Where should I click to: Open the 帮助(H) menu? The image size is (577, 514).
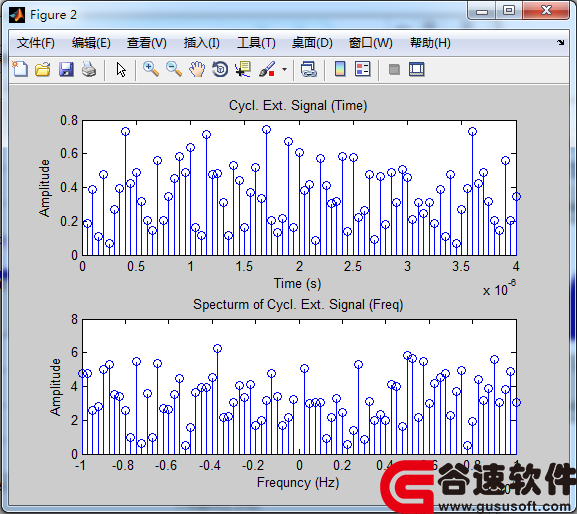[430, 43]
